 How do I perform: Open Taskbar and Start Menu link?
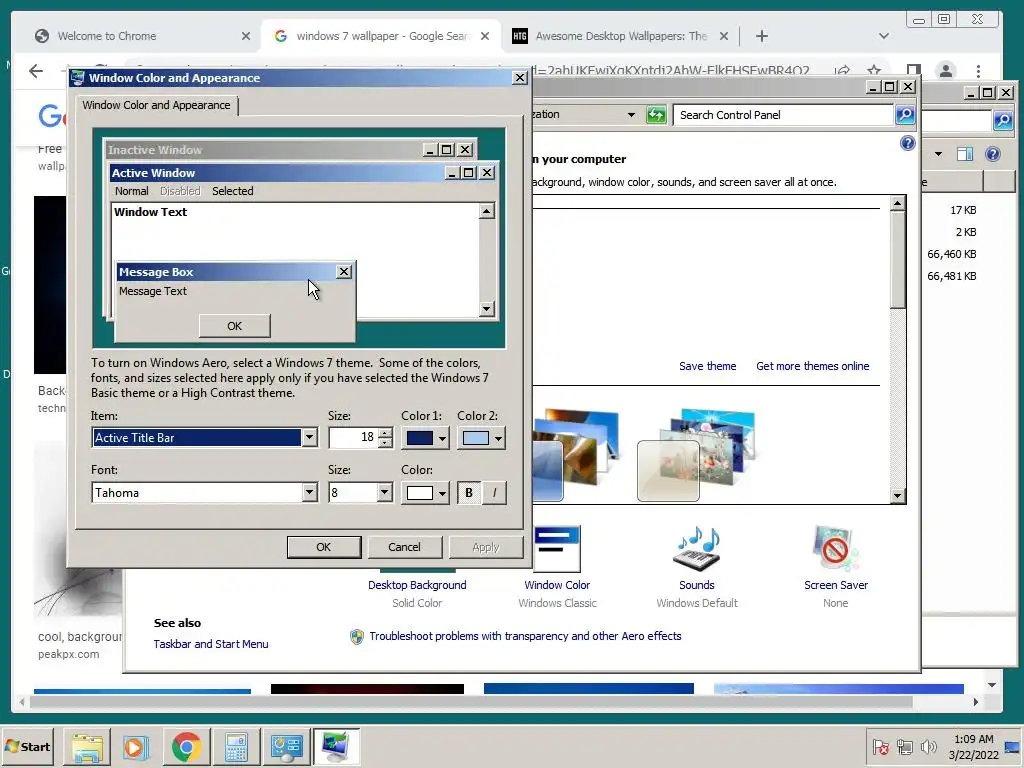[211, 644]
